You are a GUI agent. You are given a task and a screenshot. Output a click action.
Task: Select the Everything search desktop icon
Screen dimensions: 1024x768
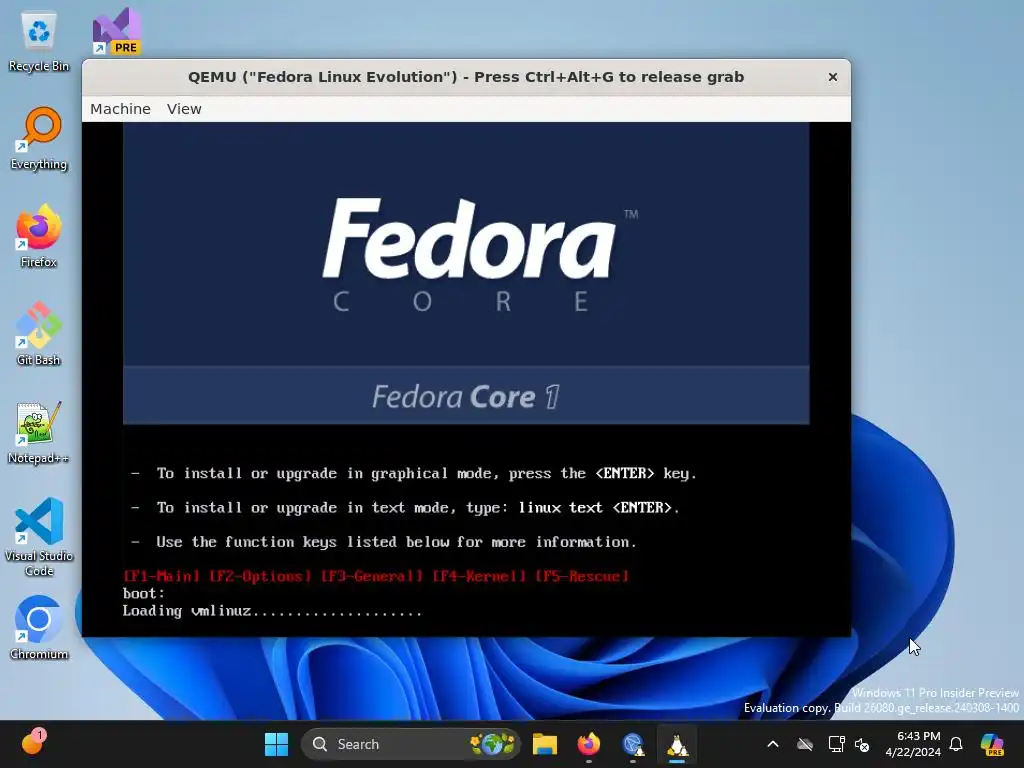point(39,139)
